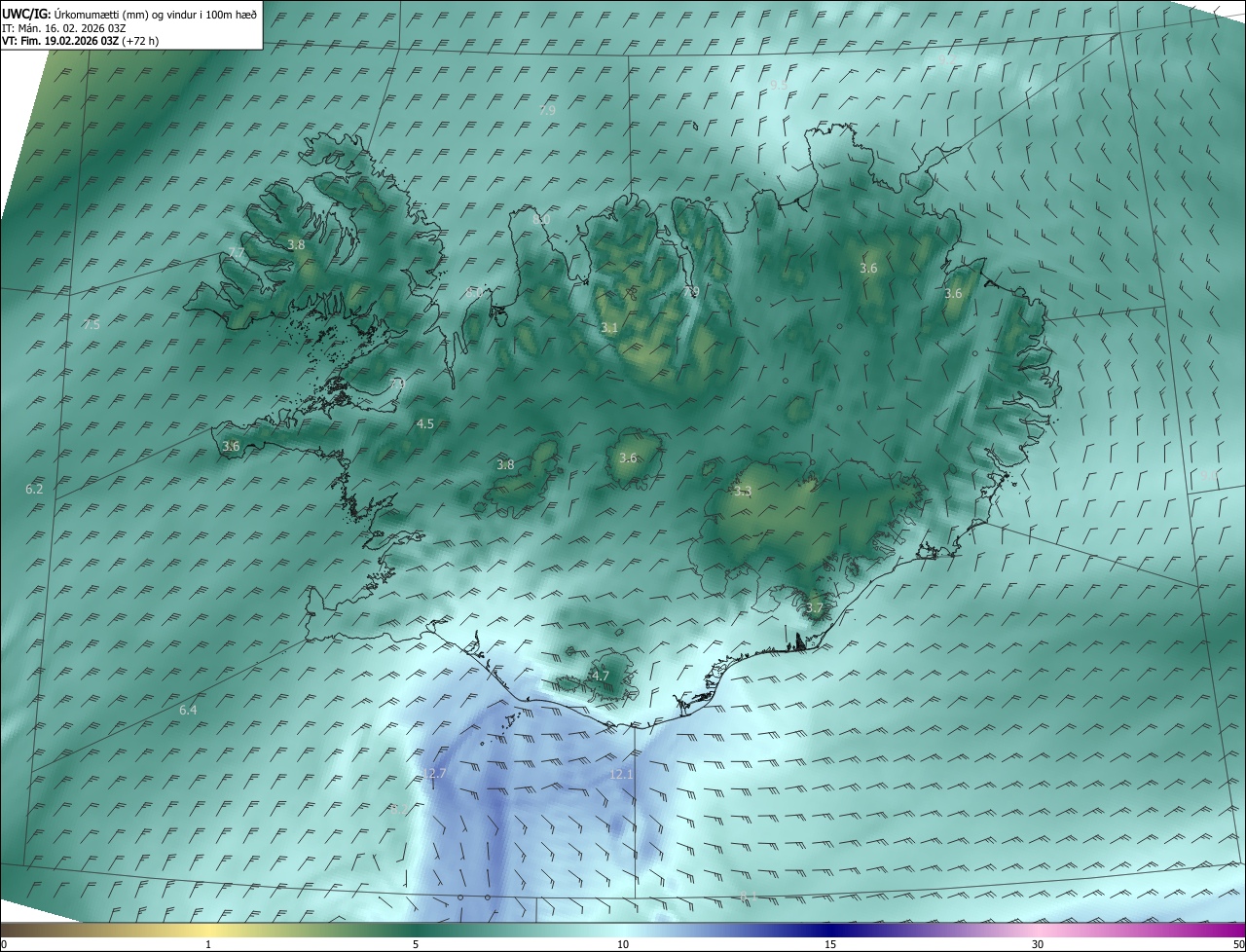Click the 12.7 value south of the coast
Viewport: 1246px width, 952px height.
tap(435, 773)
